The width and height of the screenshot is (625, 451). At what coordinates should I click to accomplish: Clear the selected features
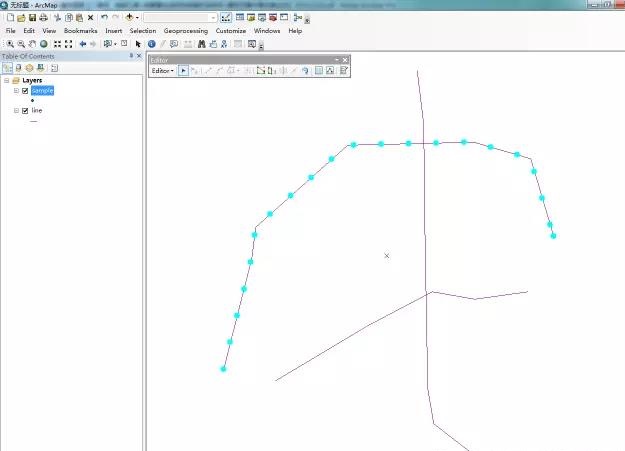(x=124, y=43)
